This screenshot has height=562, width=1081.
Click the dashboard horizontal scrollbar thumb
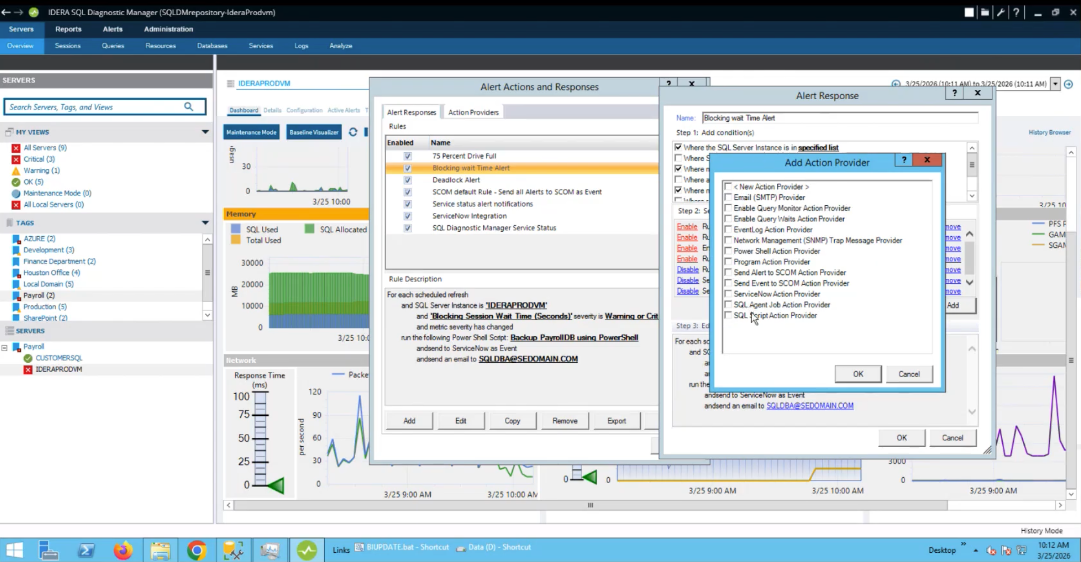click(x=590, y=505)
